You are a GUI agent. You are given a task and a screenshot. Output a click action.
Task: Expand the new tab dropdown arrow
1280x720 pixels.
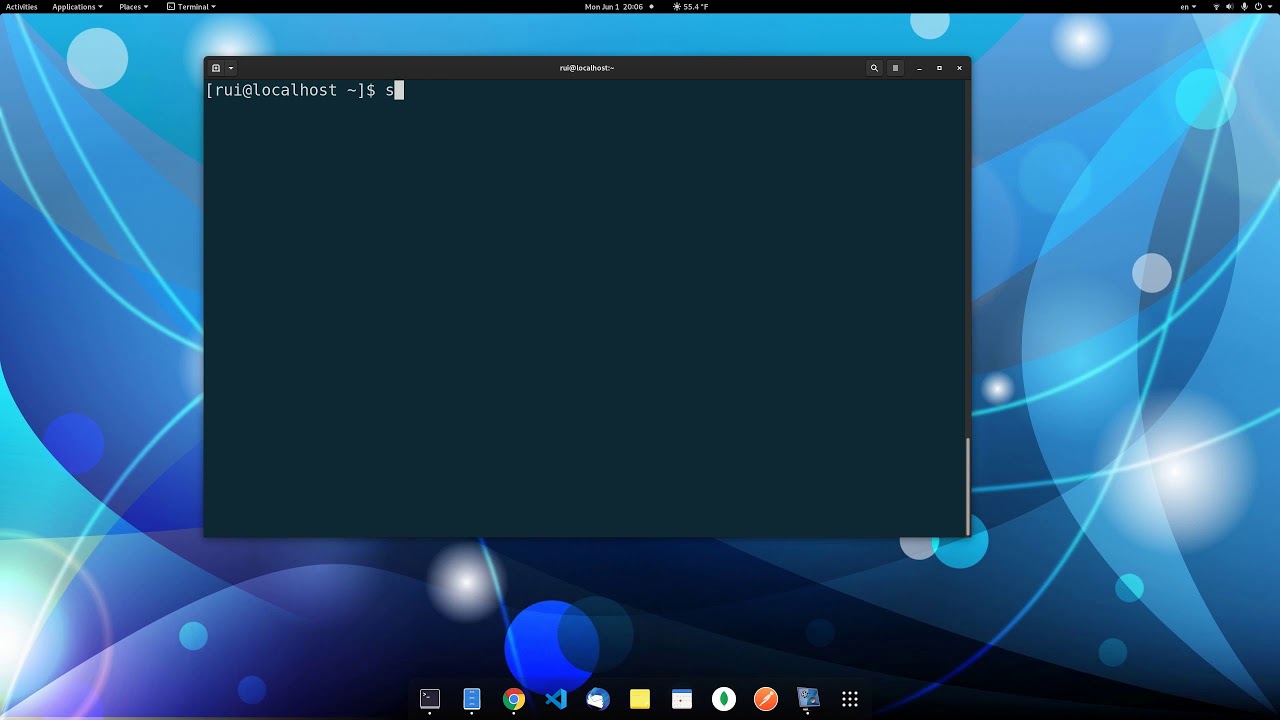(231, 68)
